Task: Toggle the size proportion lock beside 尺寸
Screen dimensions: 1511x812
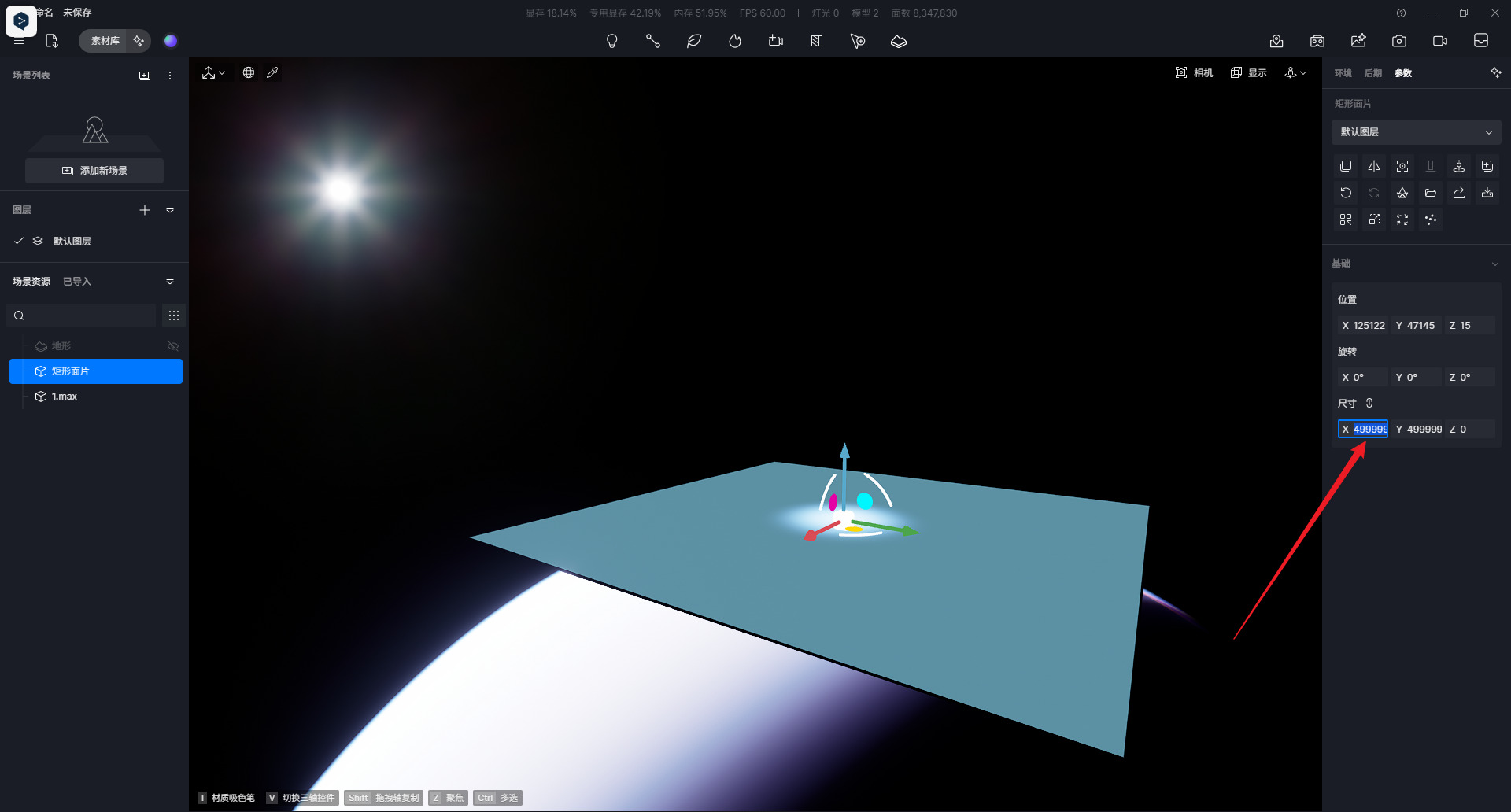Action: point(1369,403)
